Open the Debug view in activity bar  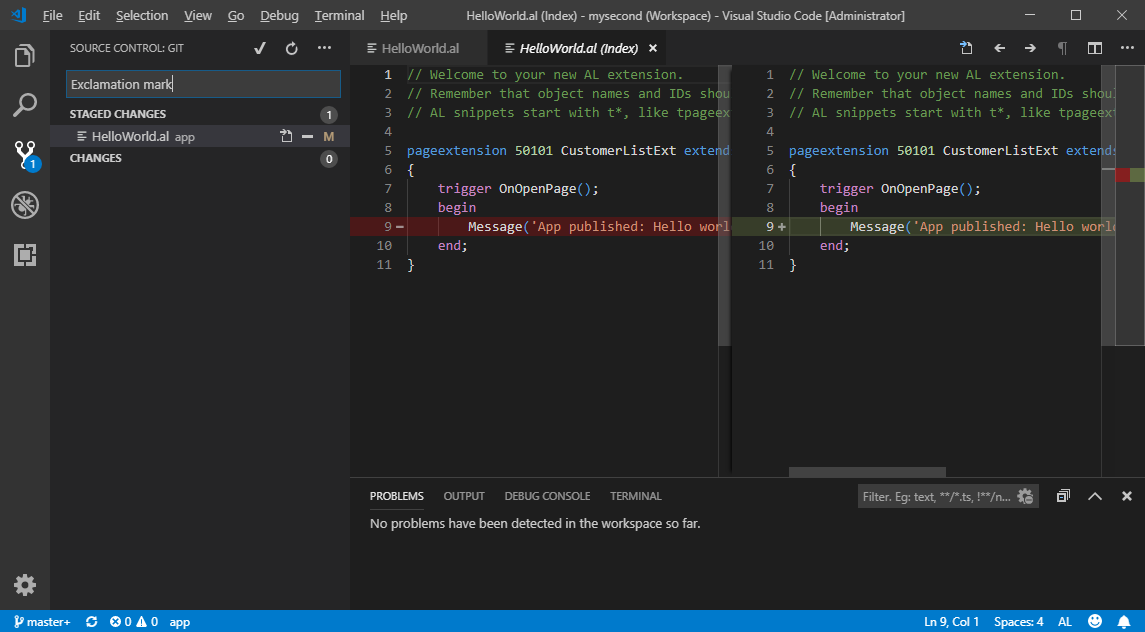25,206
